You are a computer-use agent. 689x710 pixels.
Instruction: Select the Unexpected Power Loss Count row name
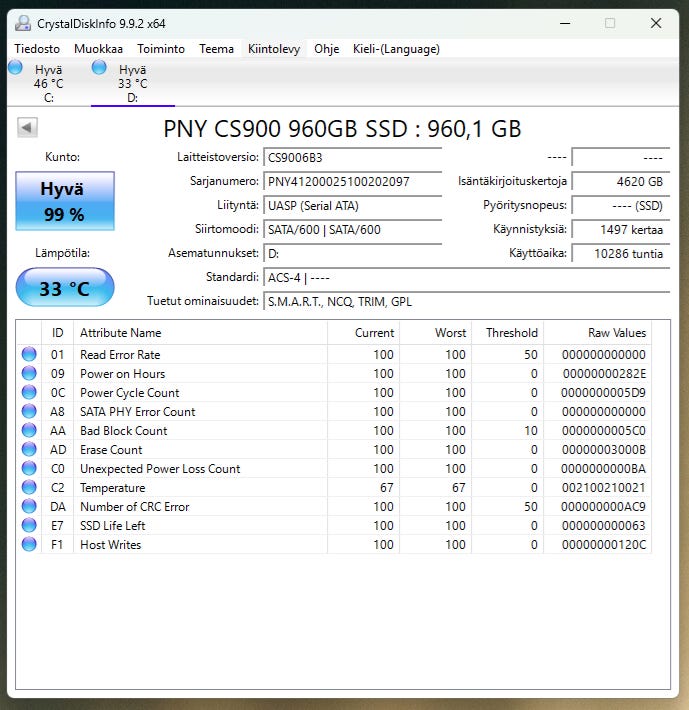[160, 469]
